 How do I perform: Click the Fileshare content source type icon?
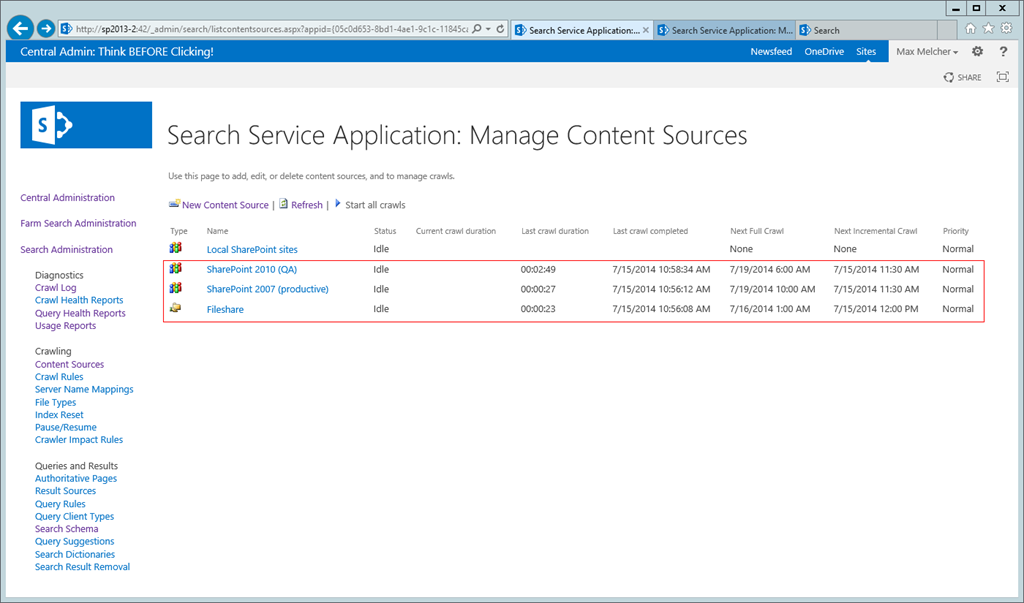pyautogui.click(x=176, y=308)
